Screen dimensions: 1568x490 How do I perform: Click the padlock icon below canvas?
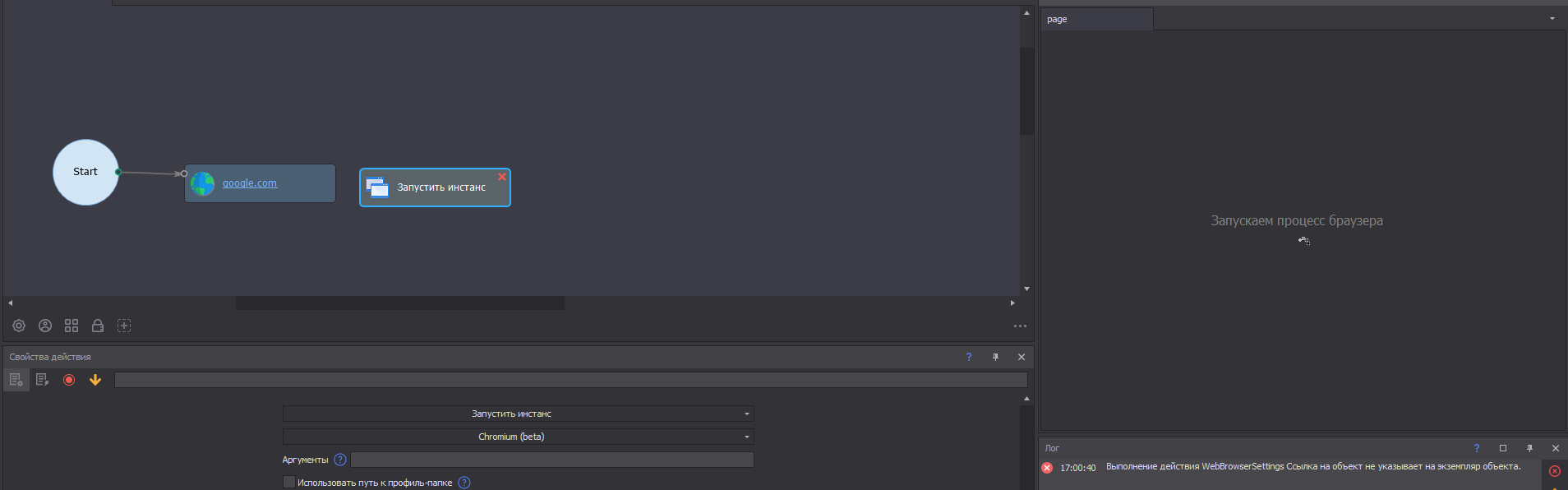pos(98,326)
